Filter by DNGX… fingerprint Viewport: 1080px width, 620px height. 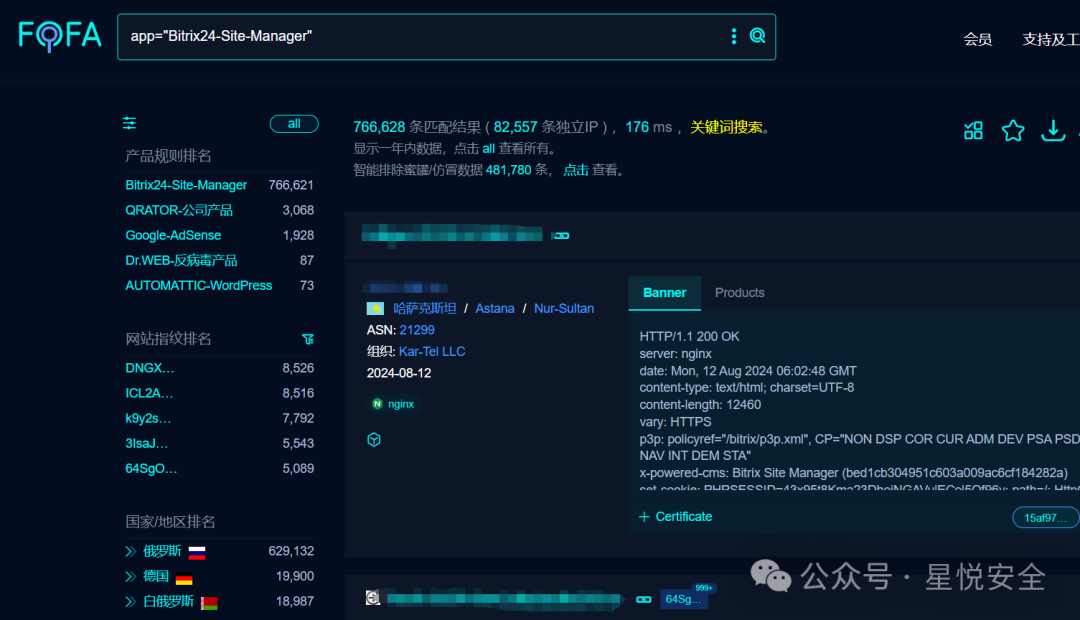(149, 368)
